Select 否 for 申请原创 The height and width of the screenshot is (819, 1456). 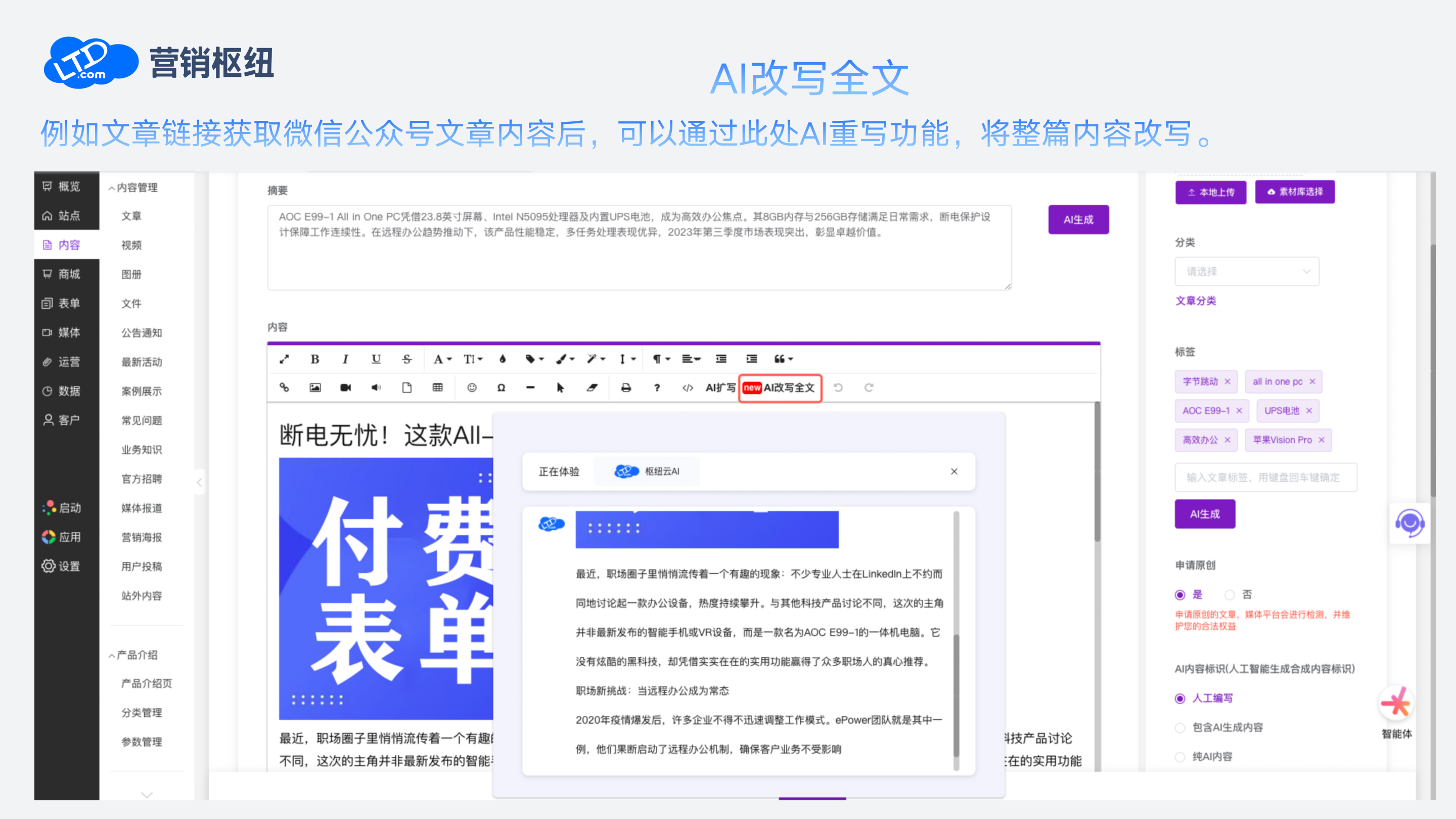click(1230, 595)
